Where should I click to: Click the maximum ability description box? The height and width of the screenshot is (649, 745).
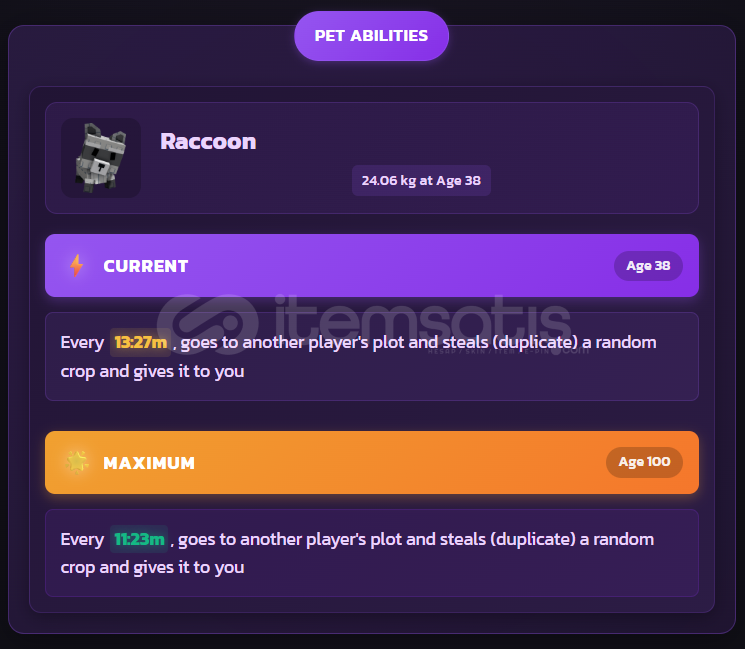(372, 553)
